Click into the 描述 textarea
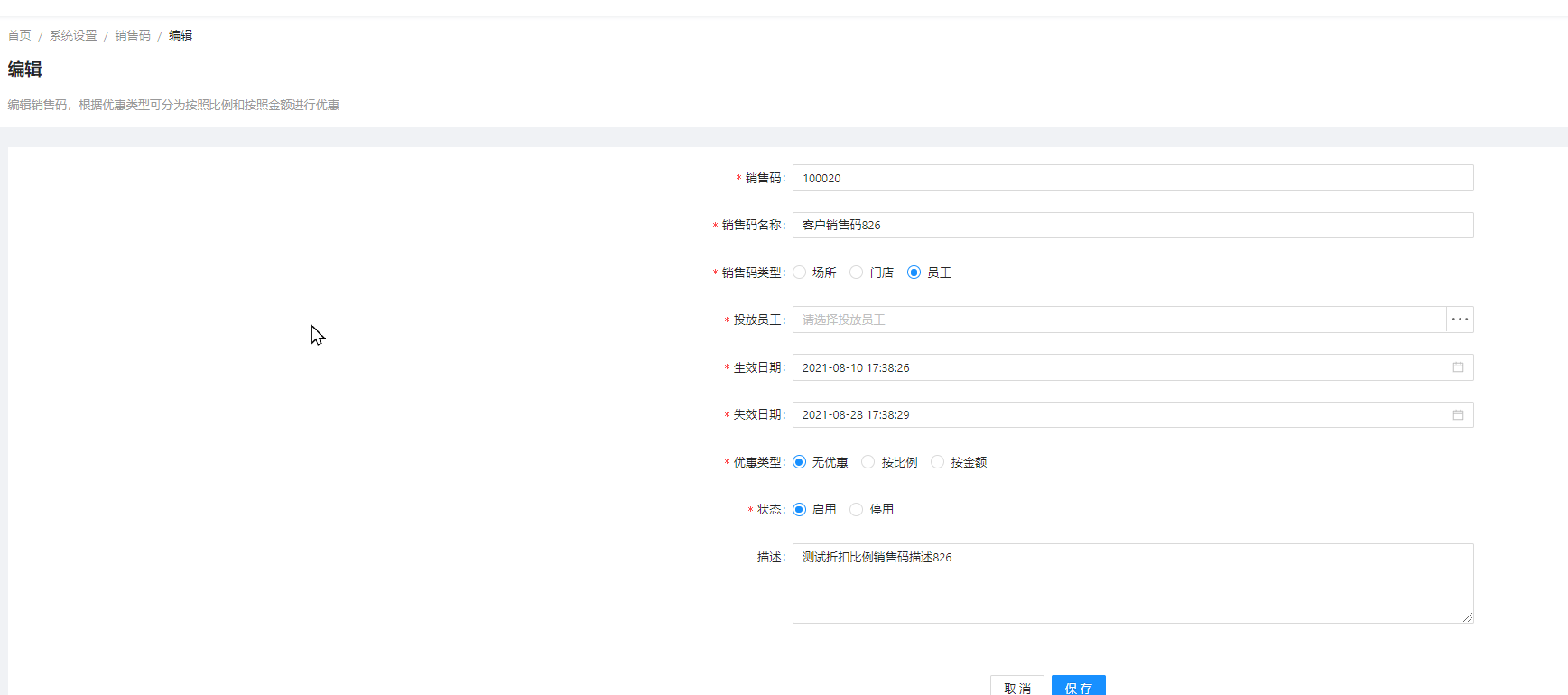1568x695 pixels. 1133,583
